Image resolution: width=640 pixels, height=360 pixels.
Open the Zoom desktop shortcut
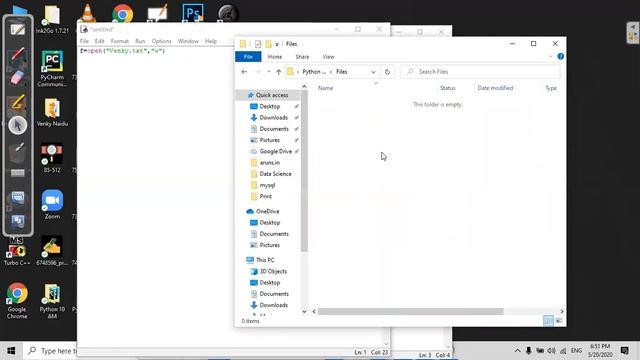pos(52,204)
